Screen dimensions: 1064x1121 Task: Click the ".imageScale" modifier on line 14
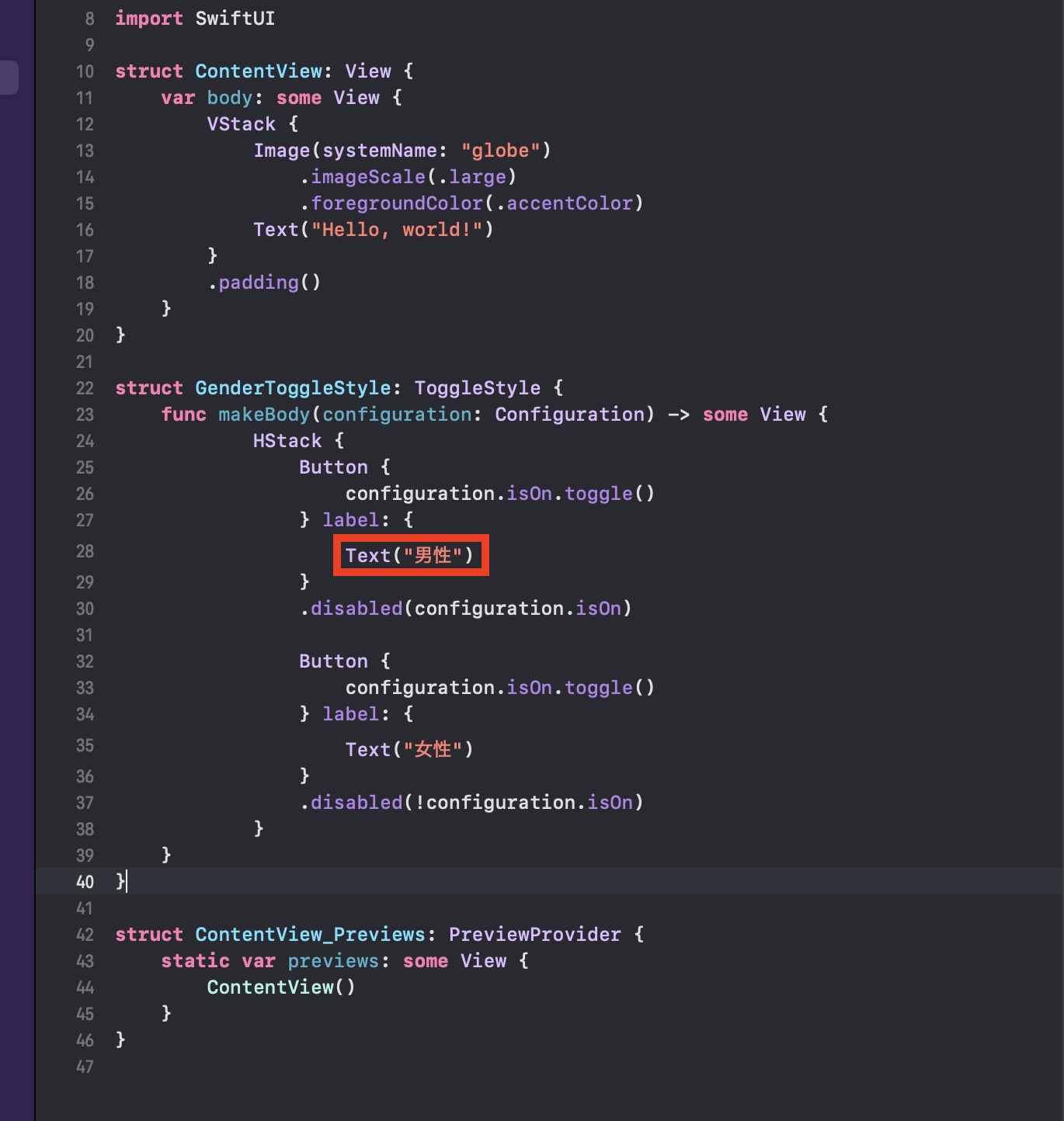[363, 177]
